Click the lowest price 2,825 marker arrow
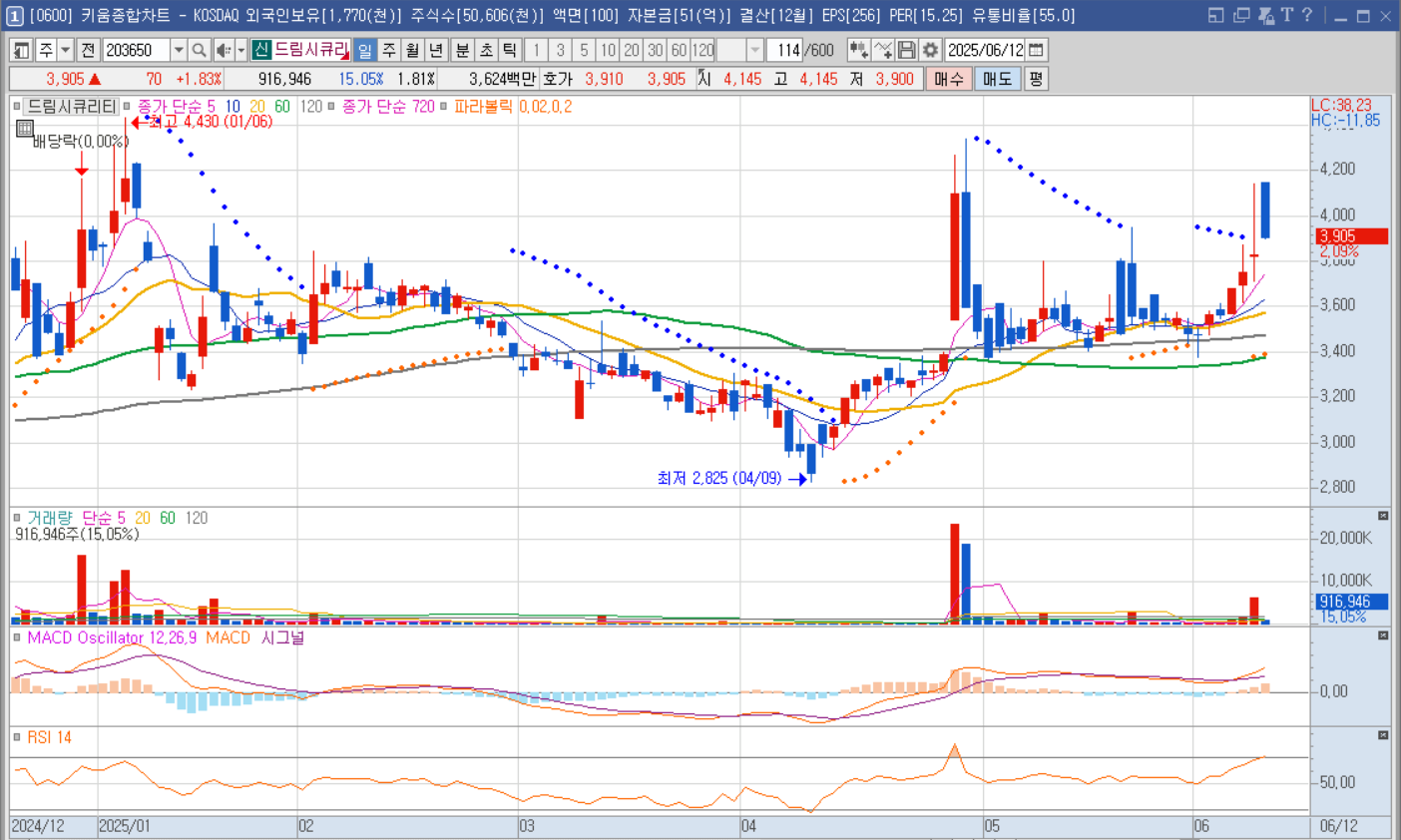1401x840 pixels. coord(797,480)
